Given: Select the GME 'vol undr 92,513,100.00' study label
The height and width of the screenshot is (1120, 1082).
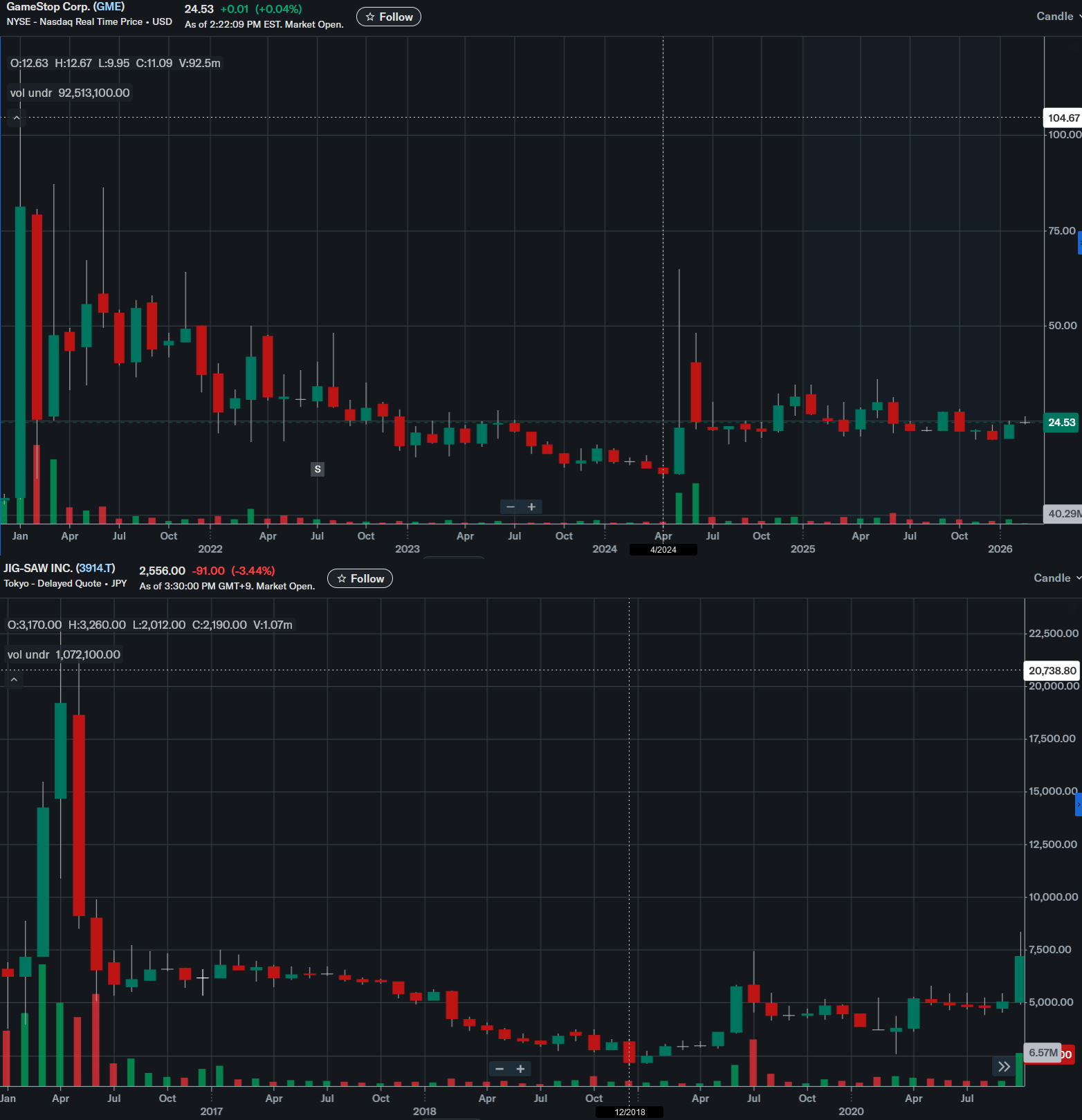Looking at the screenshot, I should tap(70, 93).
